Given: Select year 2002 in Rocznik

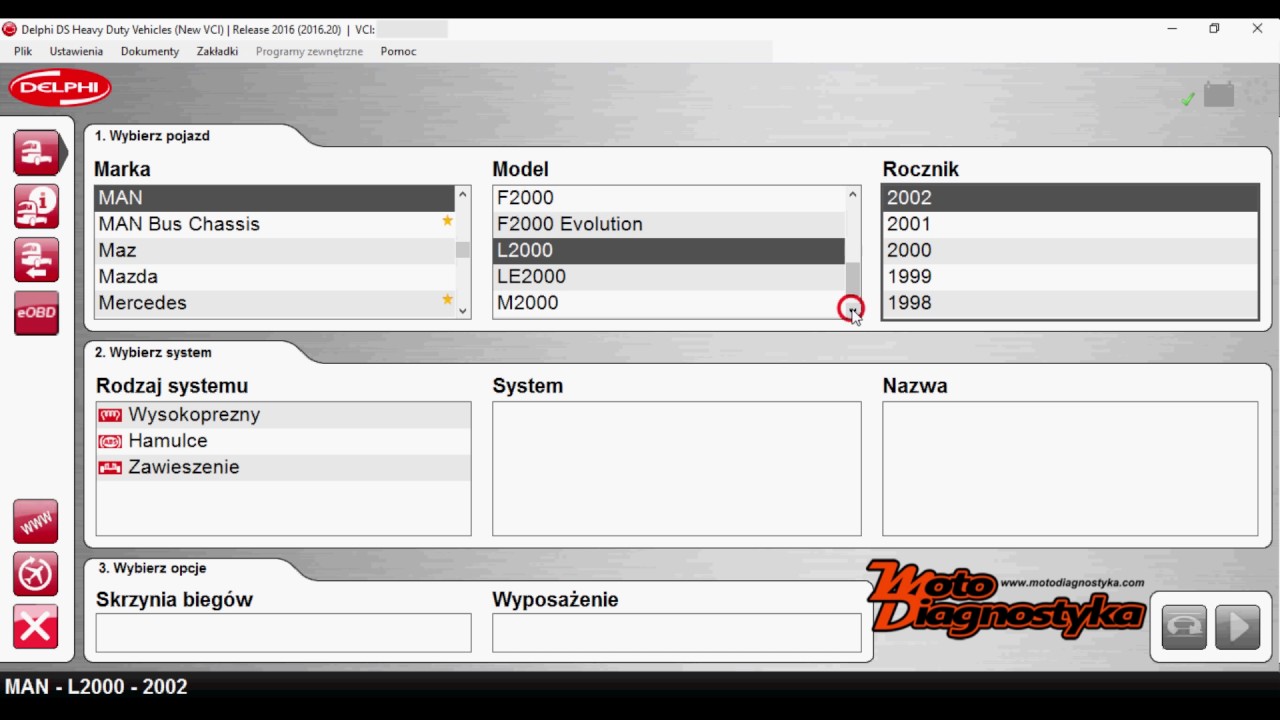Looking at the screenshot, I should click(x=1070, y=198).
